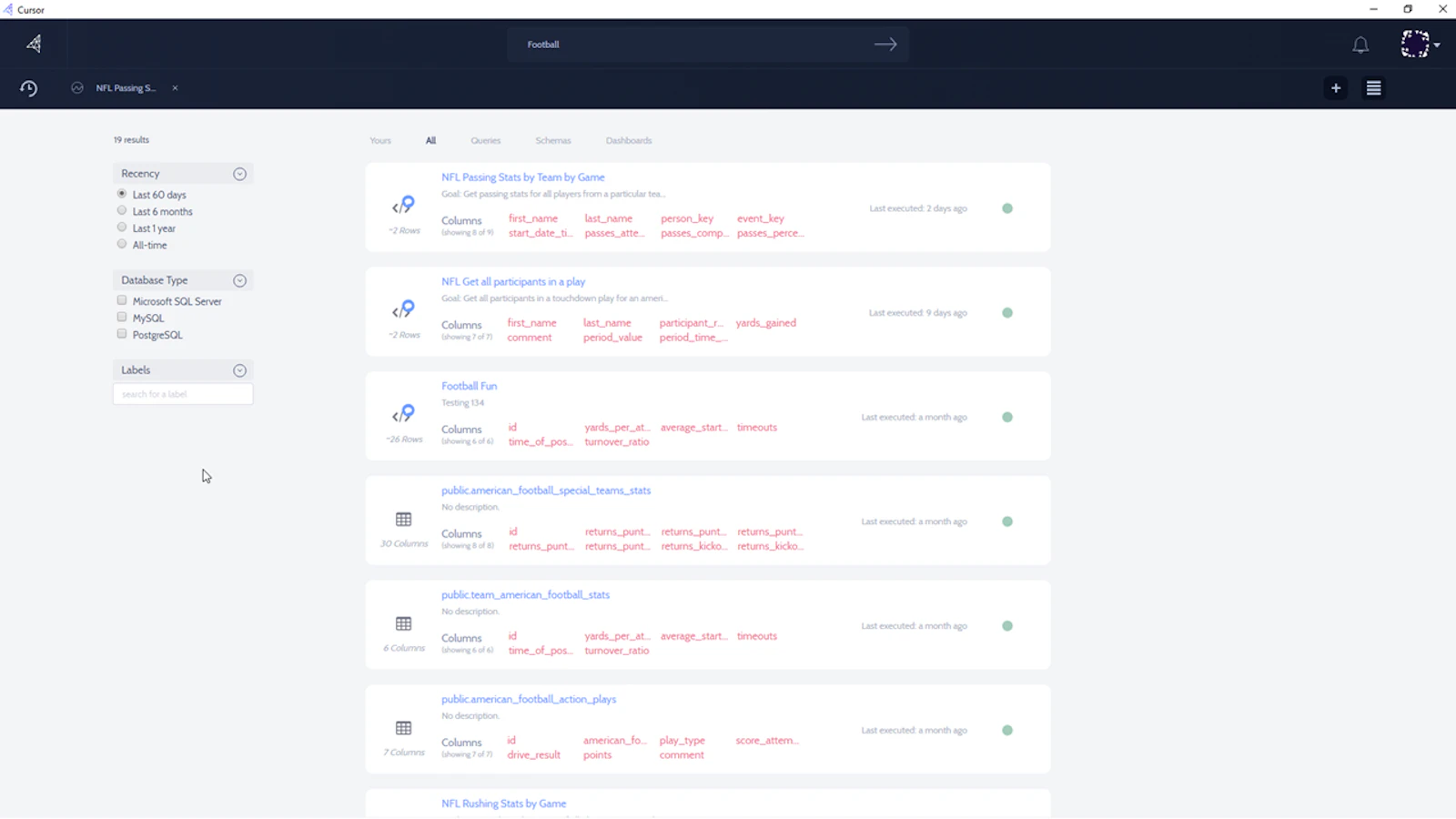This screenshot has height=819, width=1456.
Task: Click the notification bell icon
Action: [x=1360, y=45]
